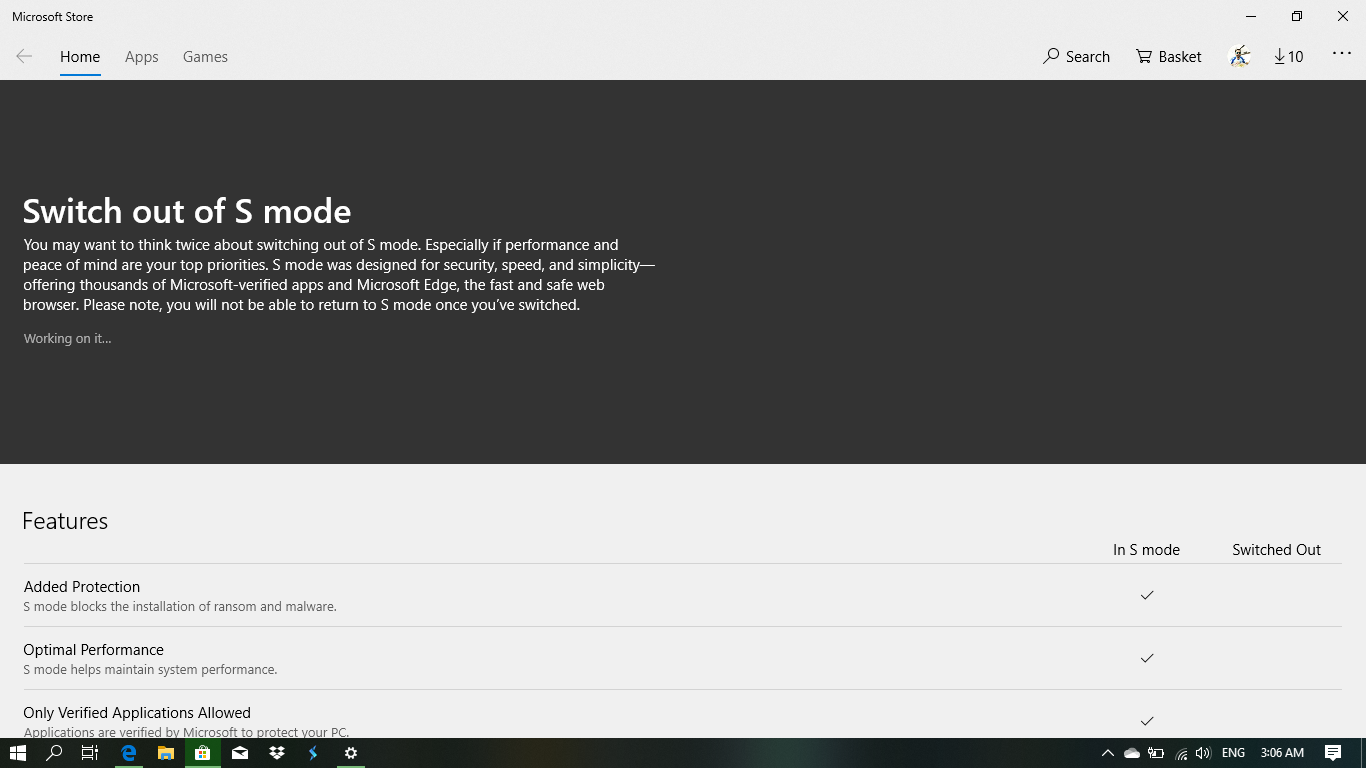Launch Microsoft Edge from taskbar

128,753
